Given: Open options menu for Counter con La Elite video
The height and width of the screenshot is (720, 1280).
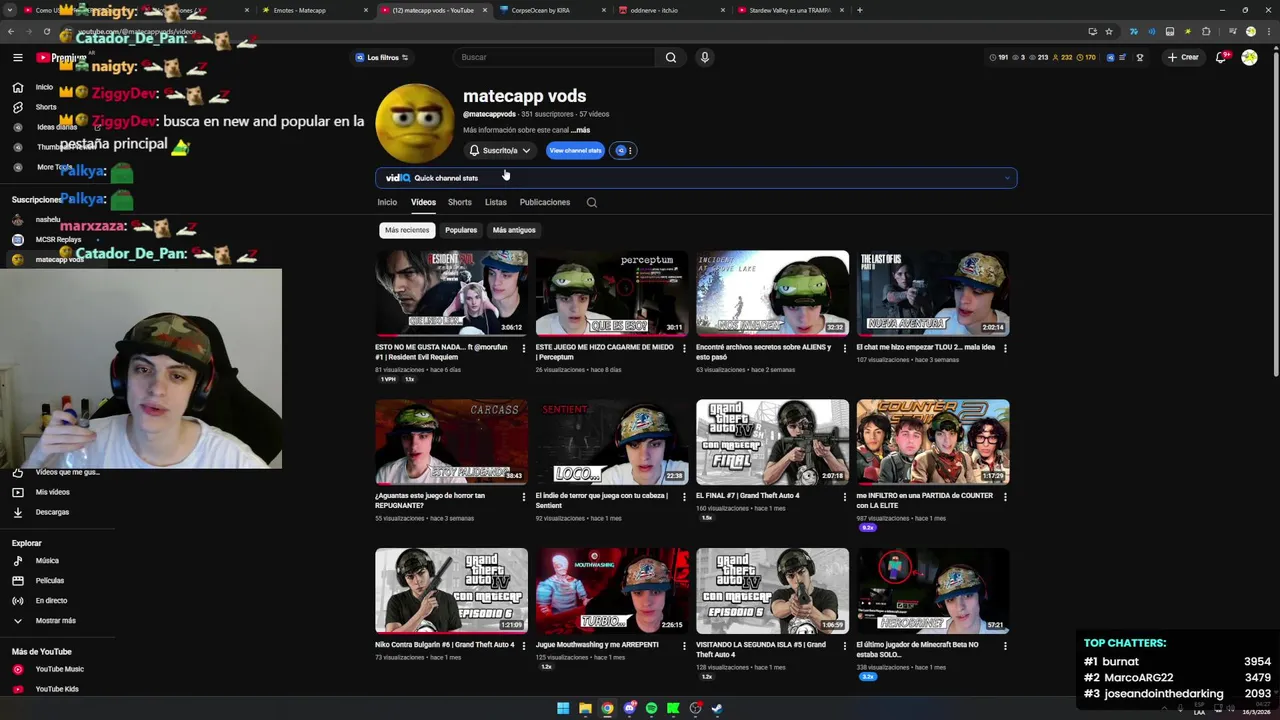Looking at the screenshot, I should pos(1005,496).
